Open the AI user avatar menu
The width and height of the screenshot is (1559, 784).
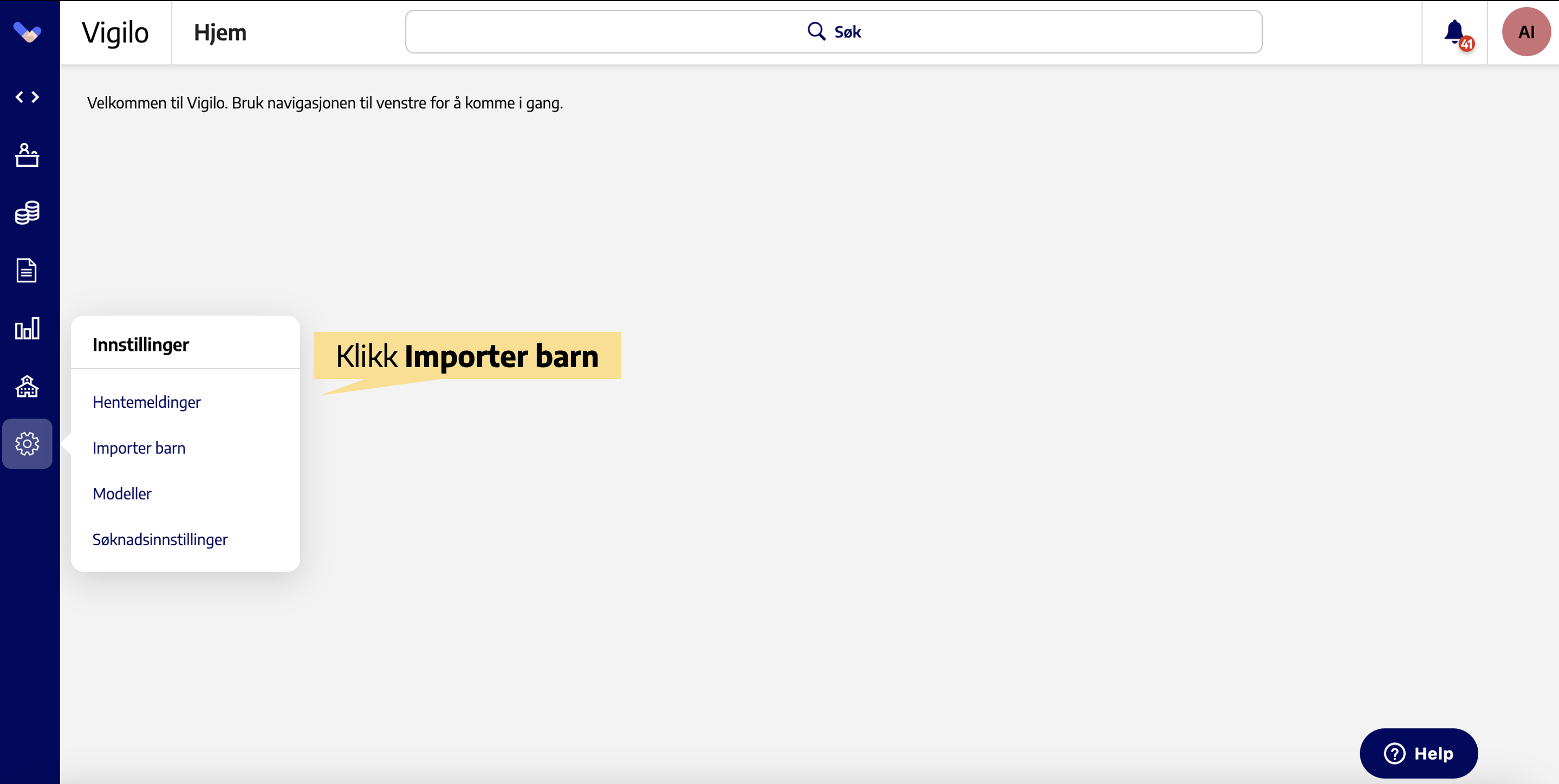(1526, 32)
